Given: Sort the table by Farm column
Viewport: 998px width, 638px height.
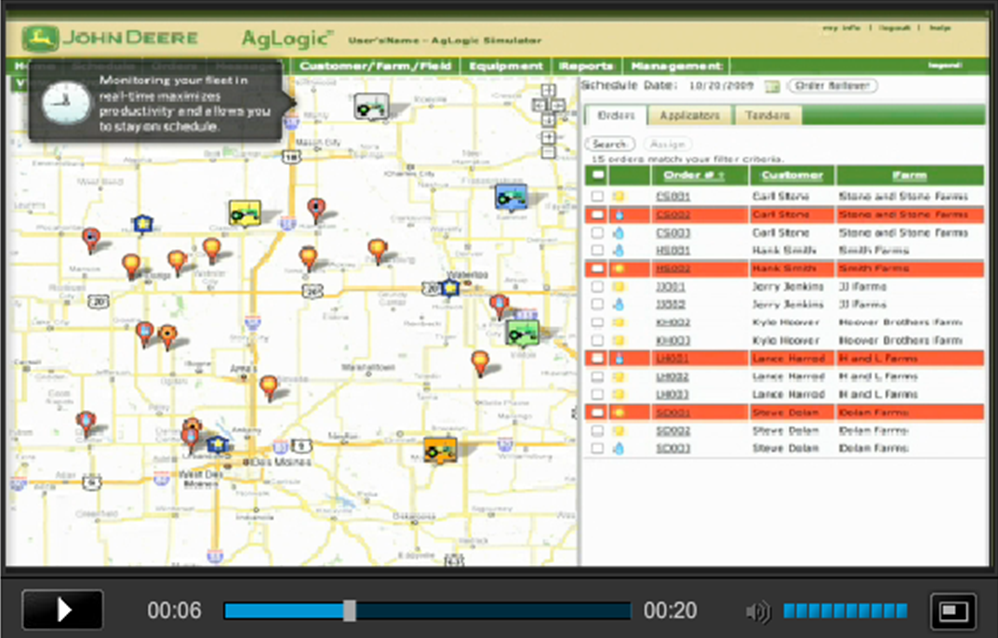Looking at the screenshot, I should (x=910, y=175).
